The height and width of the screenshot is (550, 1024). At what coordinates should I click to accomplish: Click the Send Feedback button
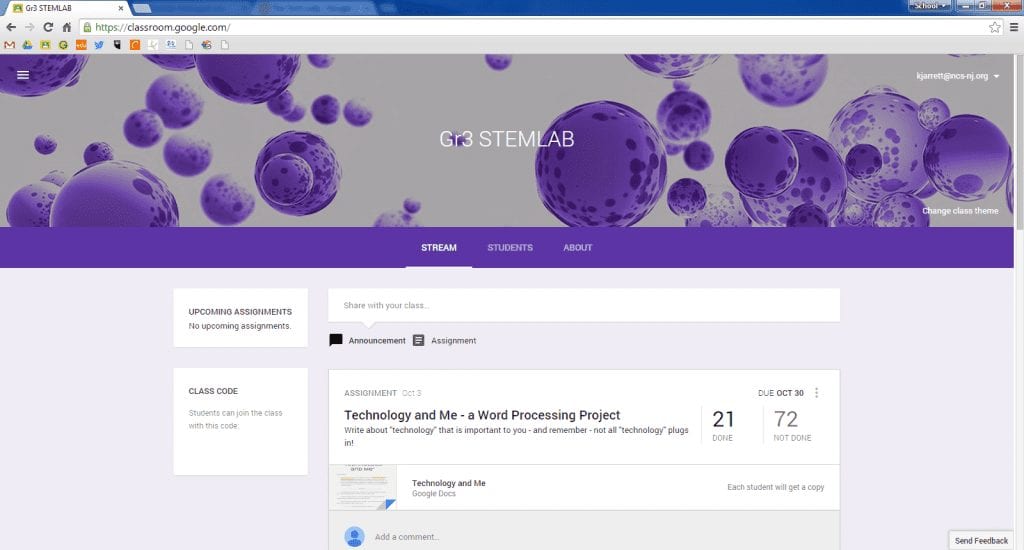[981, 541]
